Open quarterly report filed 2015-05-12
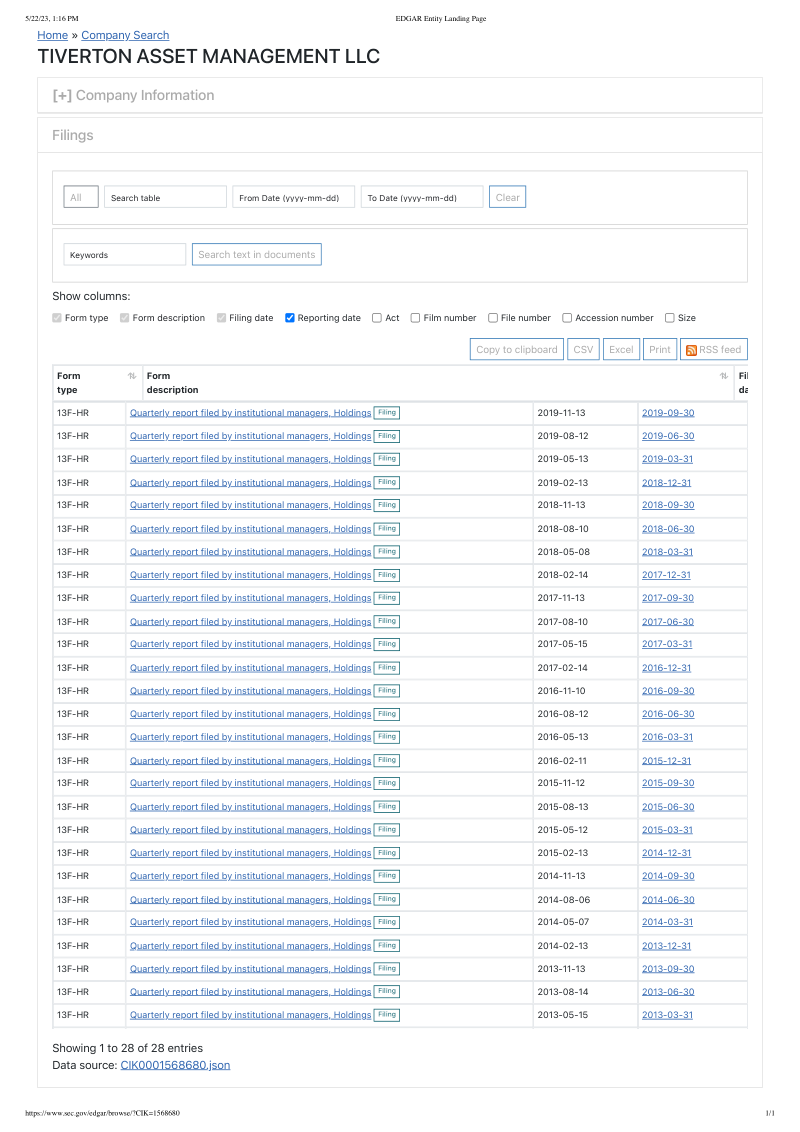Image resolution: width=800 pixels, height=1132 pixels. point(251,830)
